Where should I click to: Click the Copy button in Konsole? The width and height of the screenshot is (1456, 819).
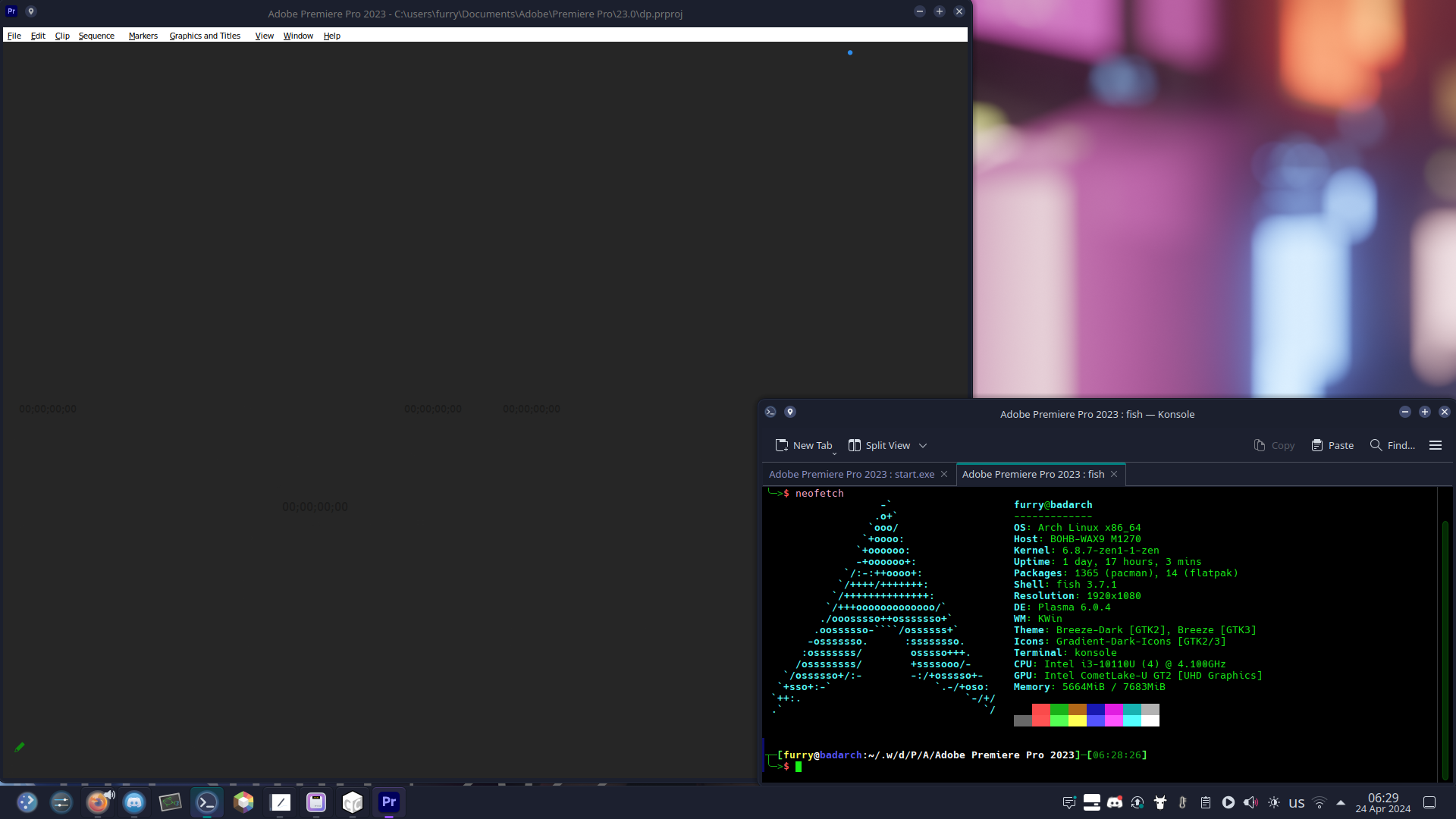(1274, 445)
